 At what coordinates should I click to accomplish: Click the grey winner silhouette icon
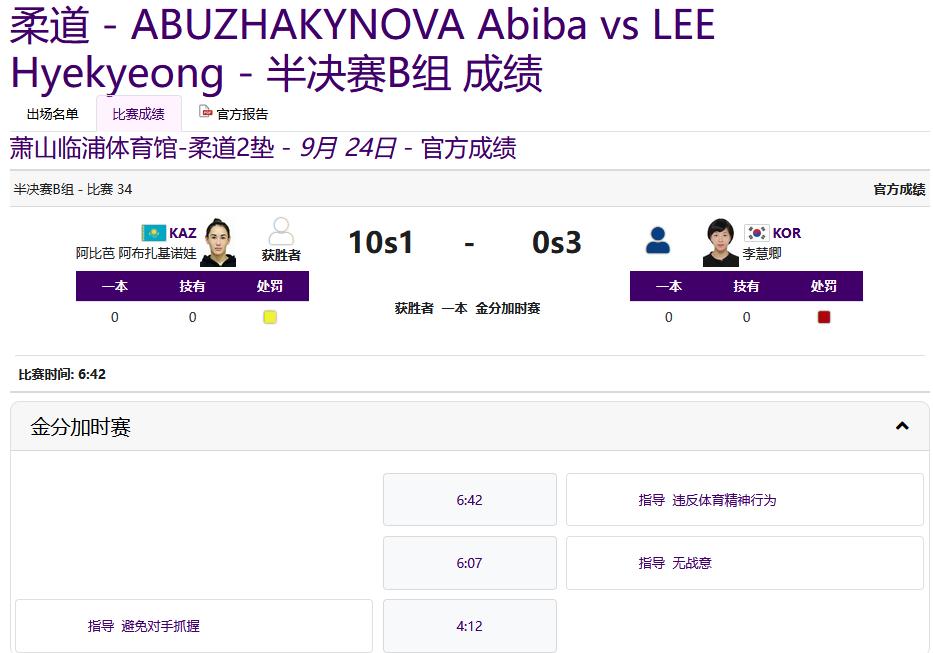(281, 232)
